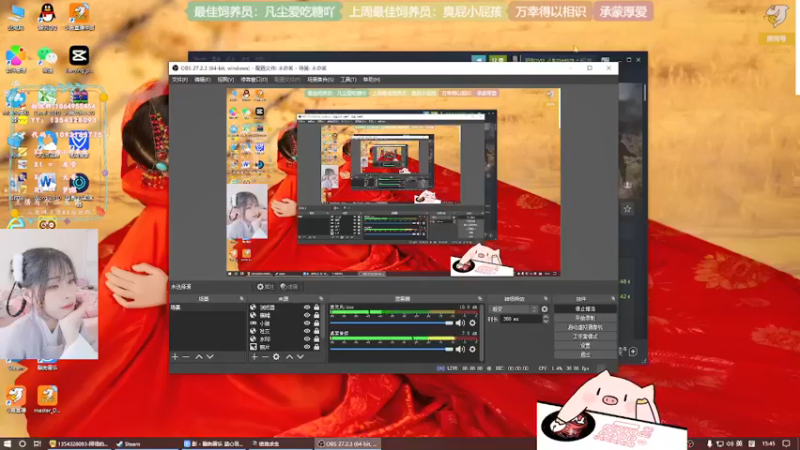Image resolution: width=800 pixels, height=450 pixels.
Task: Pop out the 来源 dock panel
Action: click(321, 298)
